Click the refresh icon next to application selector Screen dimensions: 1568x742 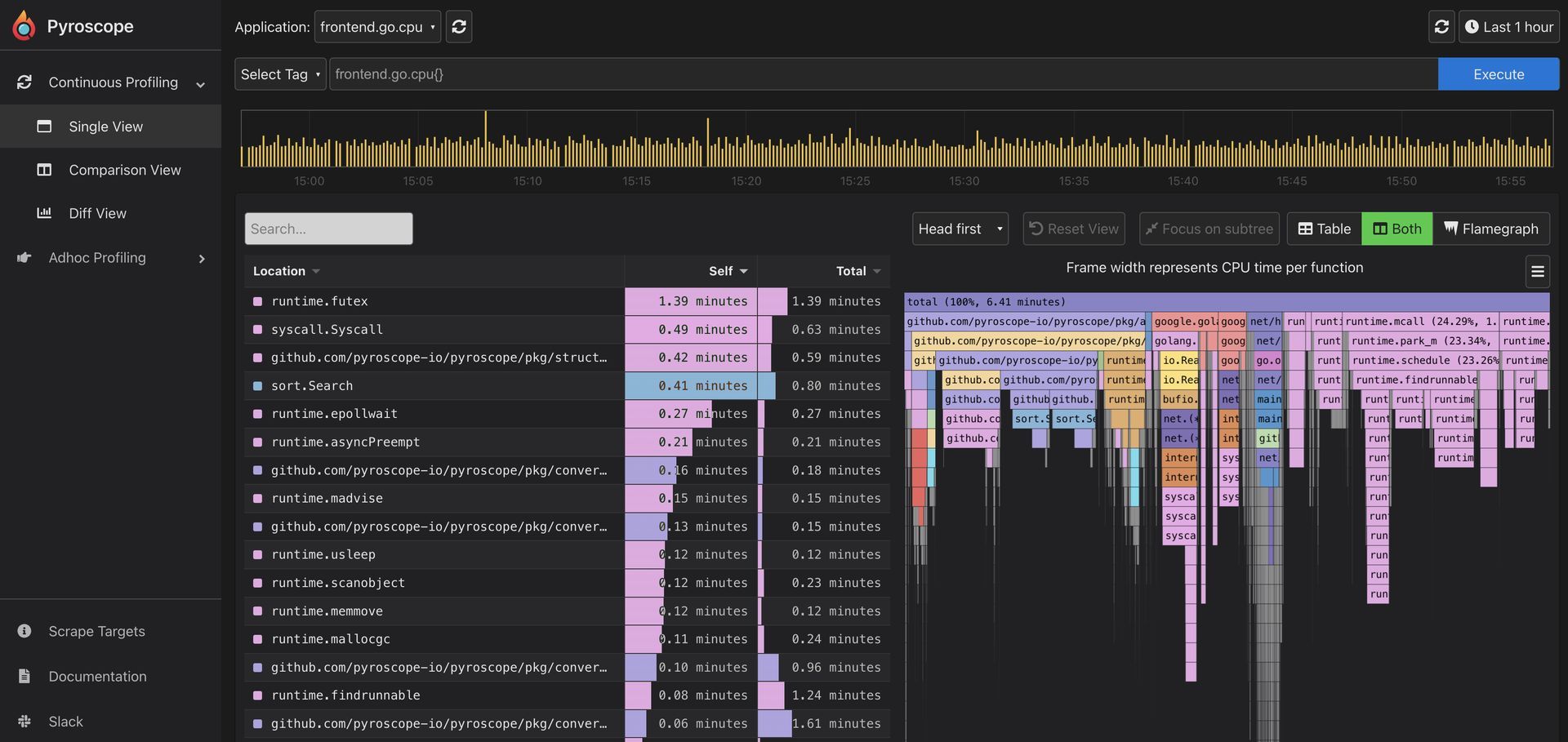click(459, 27)
